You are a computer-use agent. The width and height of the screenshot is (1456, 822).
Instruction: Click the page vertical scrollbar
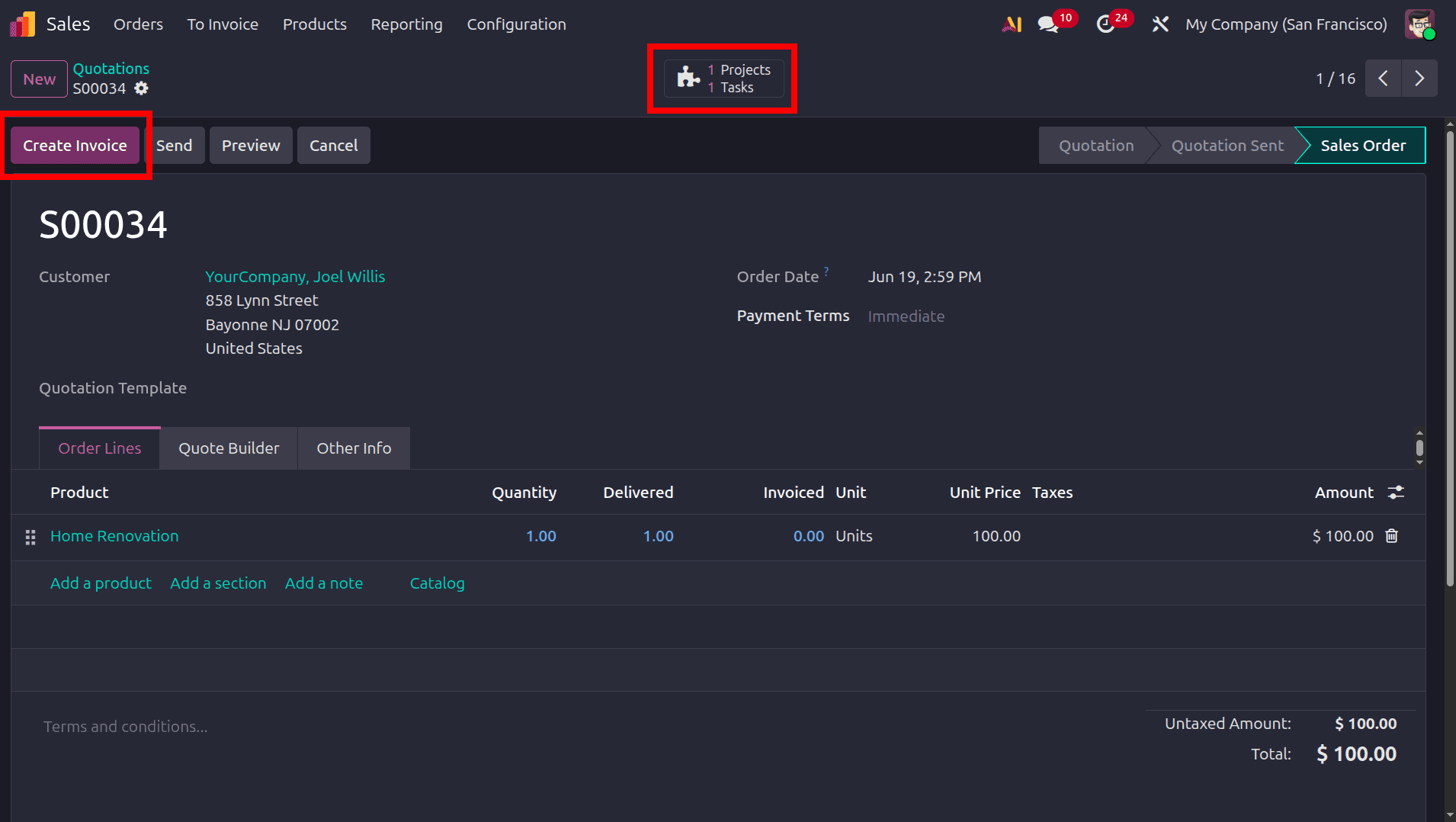click(x=1450, y=358)
